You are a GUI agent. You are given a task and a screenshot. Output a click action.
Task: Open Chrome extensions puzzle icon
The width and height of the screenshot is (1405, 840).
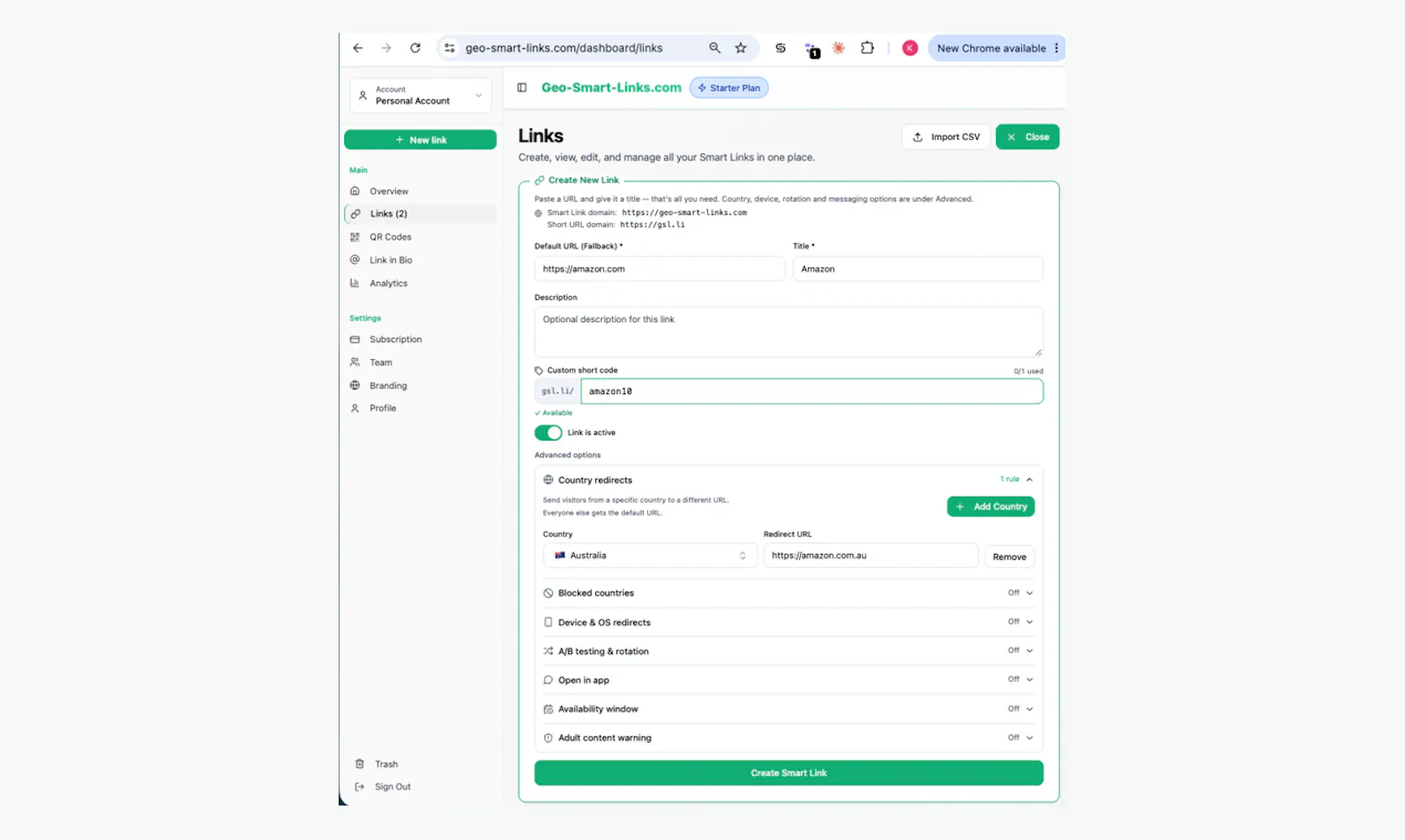[868, 48]
